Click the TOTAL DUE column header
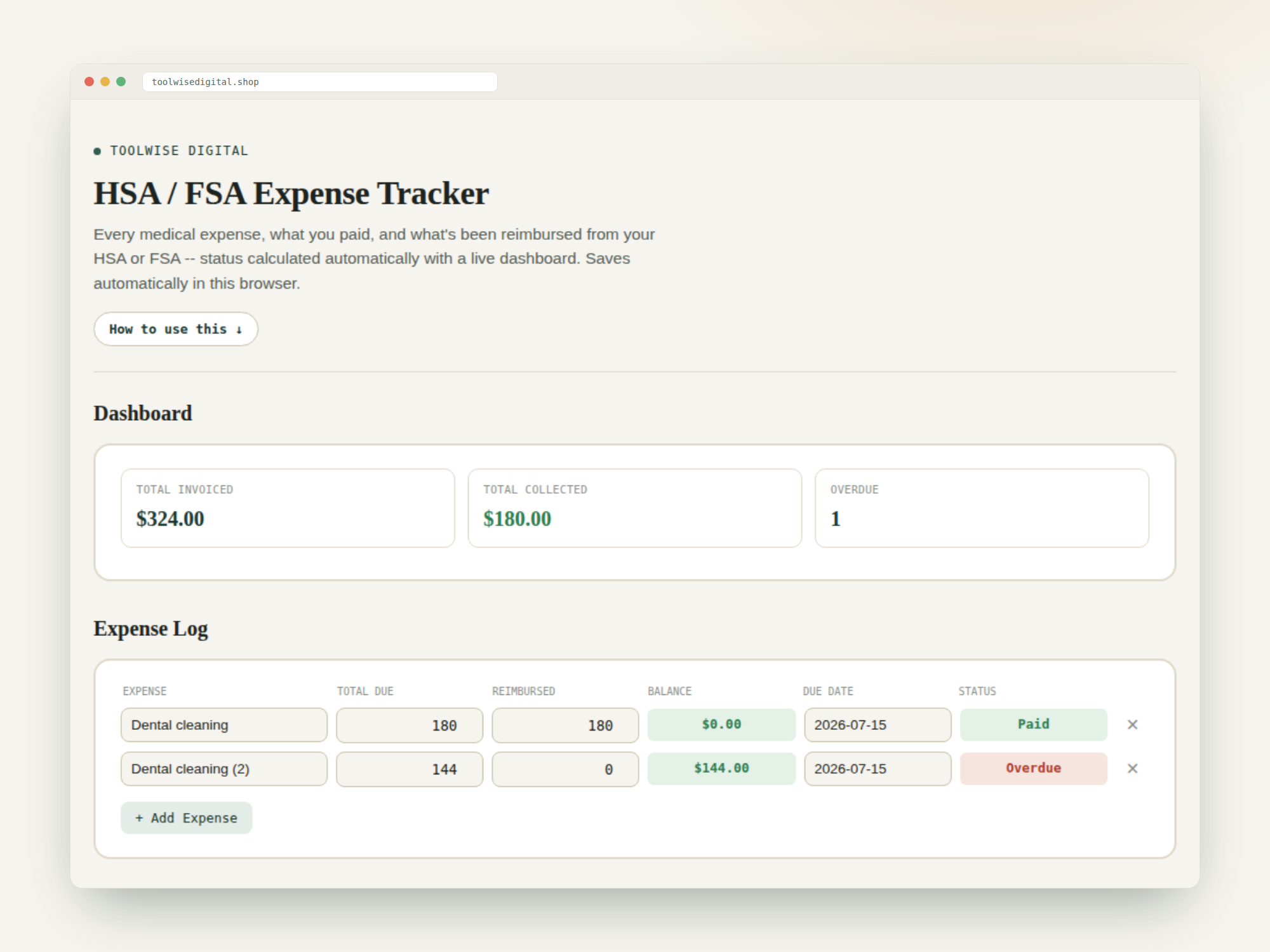Image resolution: width=1270 pixels, height=952 pixels. (x=365, y=691)
